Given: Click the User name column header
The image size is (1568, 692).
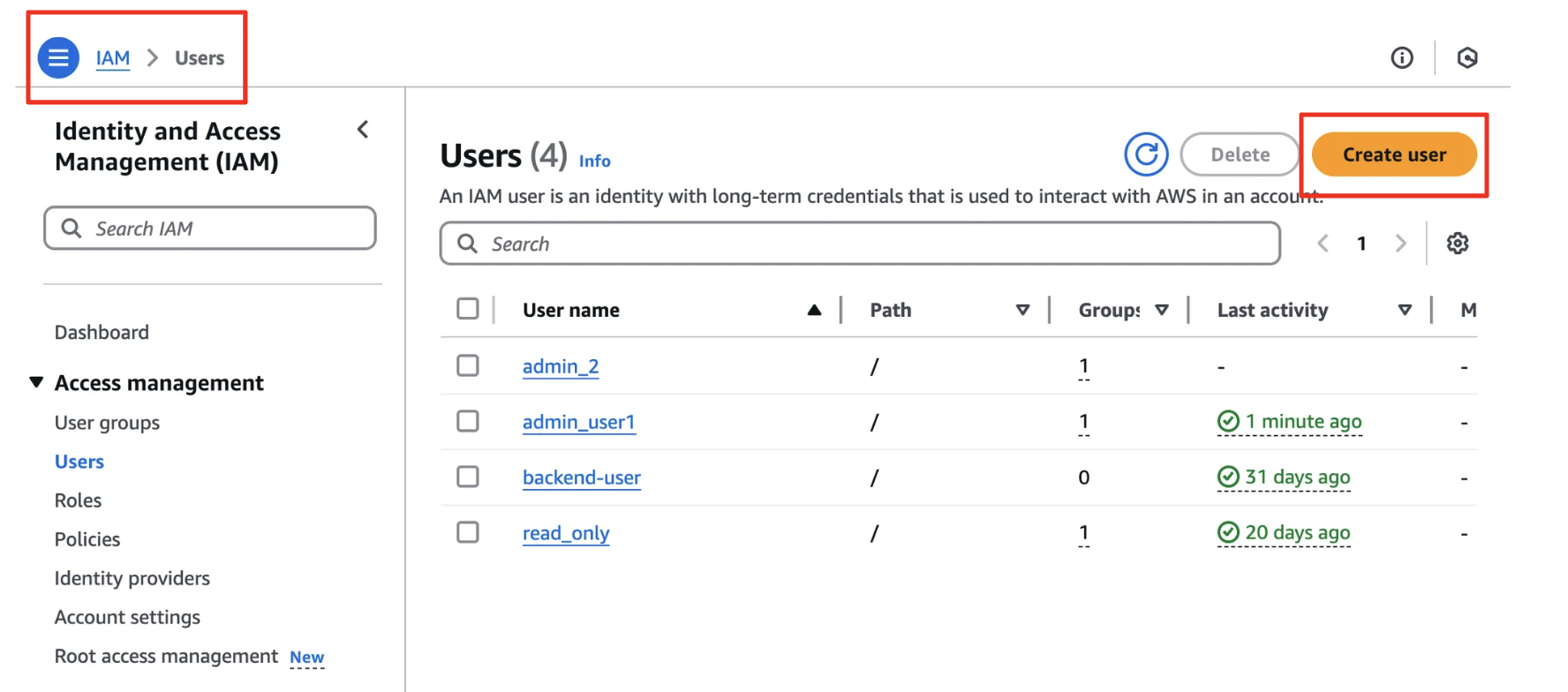Looking at the screenshot, I should point(571,310).
